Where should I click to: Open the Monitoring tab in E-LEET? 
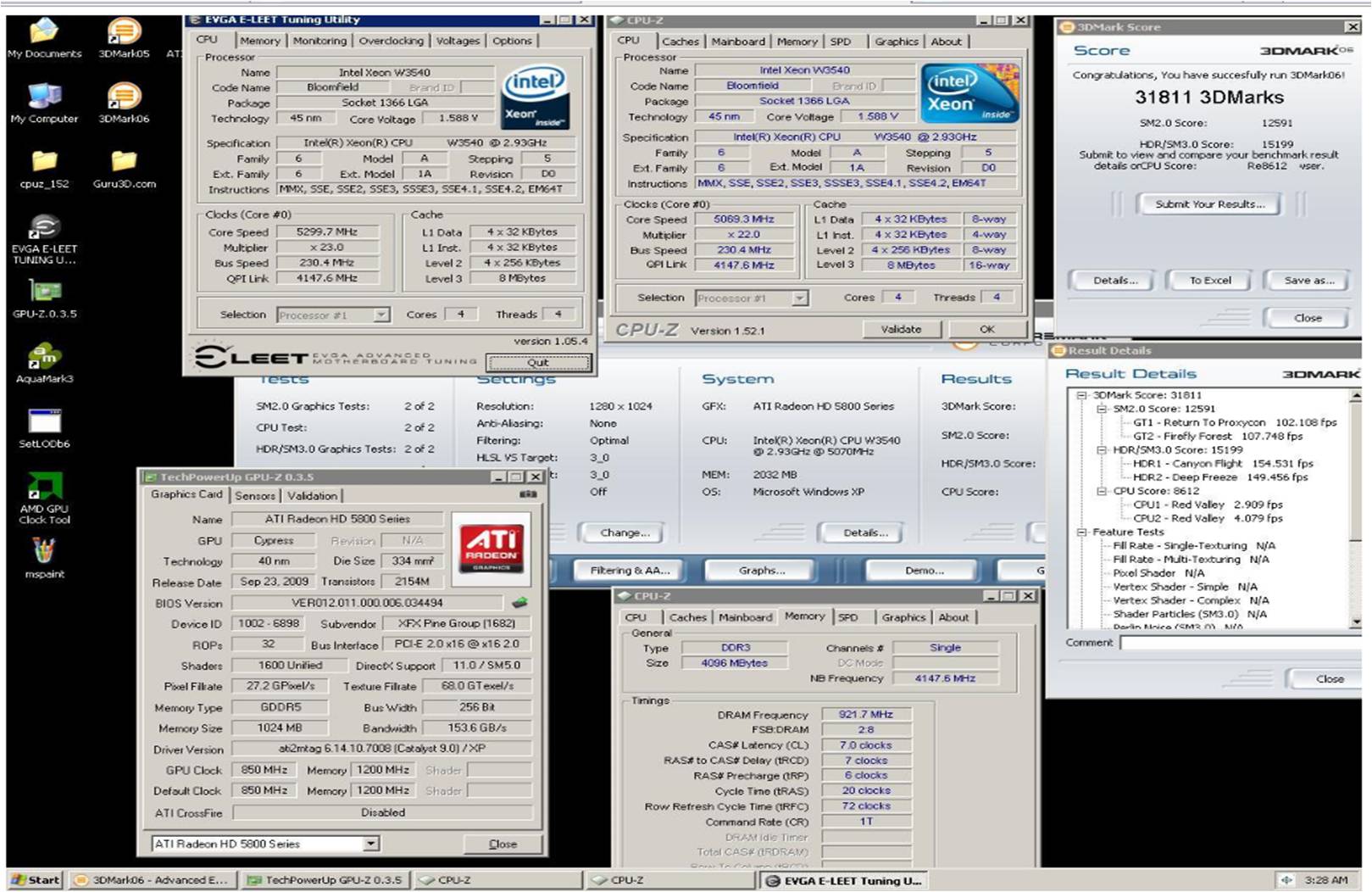click(319, 41)
